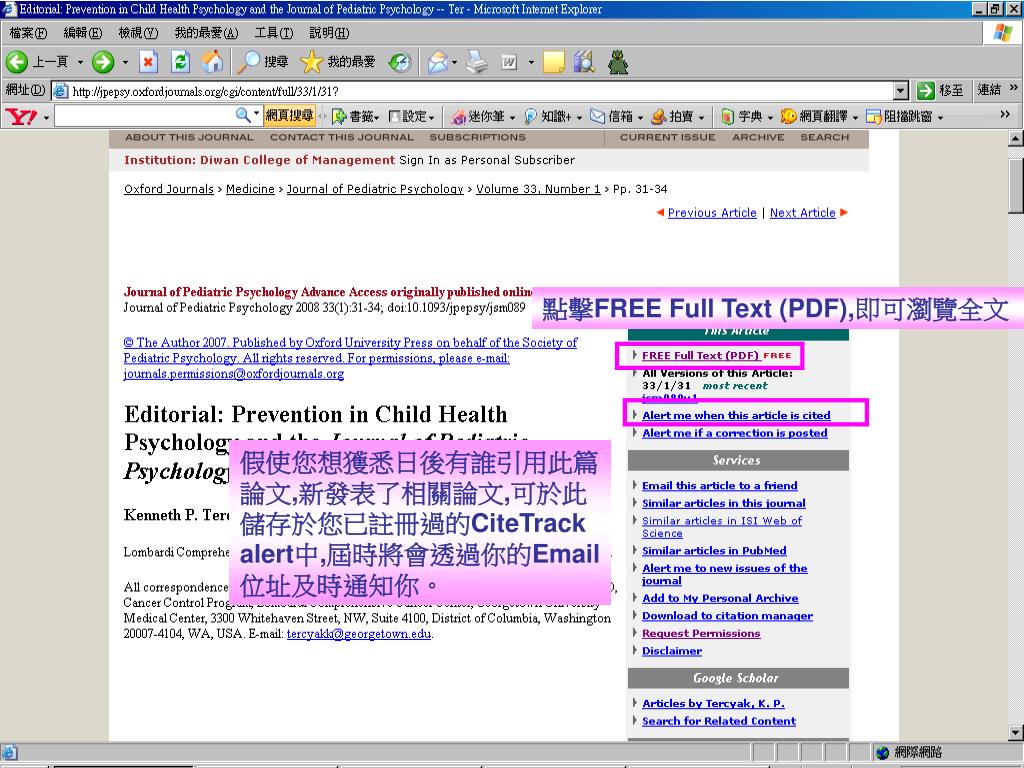Click the Journal of Pediatric Psychology breadcrumb

tap(375, 189)
